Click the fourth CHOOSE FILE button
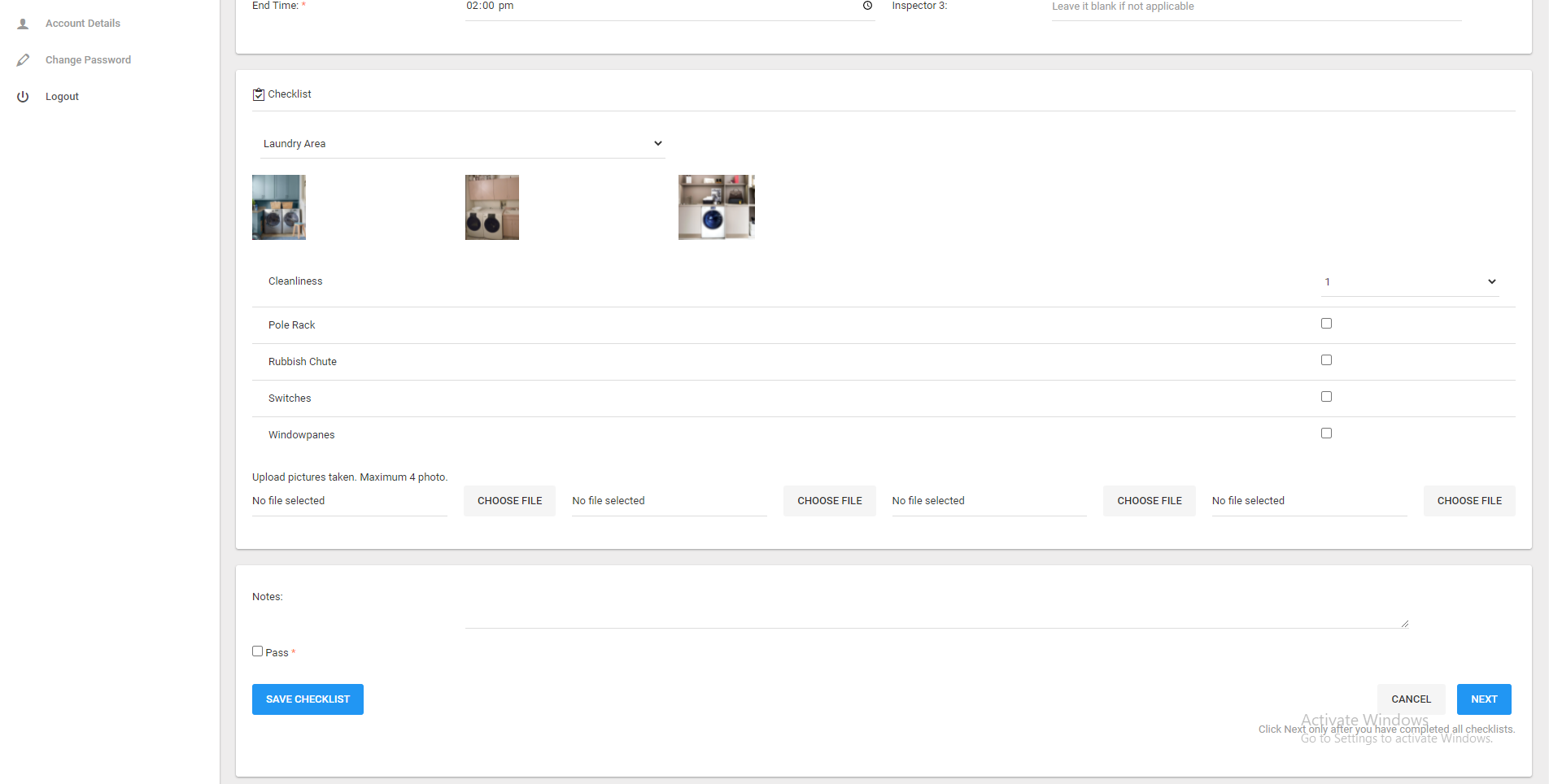 pos(1469,501)
